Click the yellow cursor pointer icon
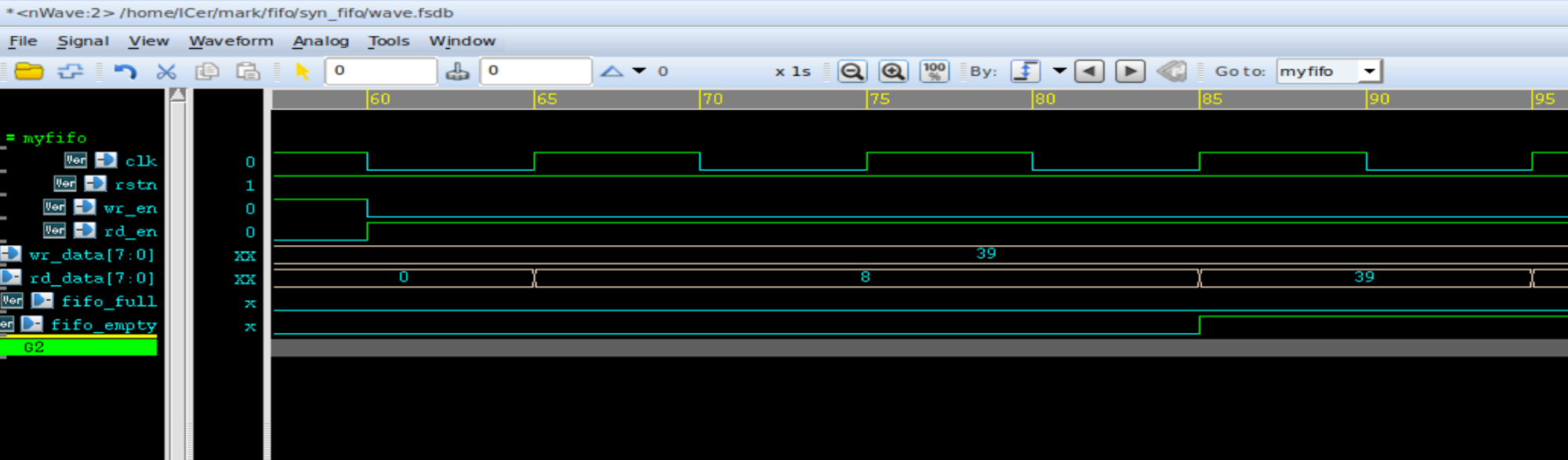This screenshot has width=1568, height=460. [302, 71]
